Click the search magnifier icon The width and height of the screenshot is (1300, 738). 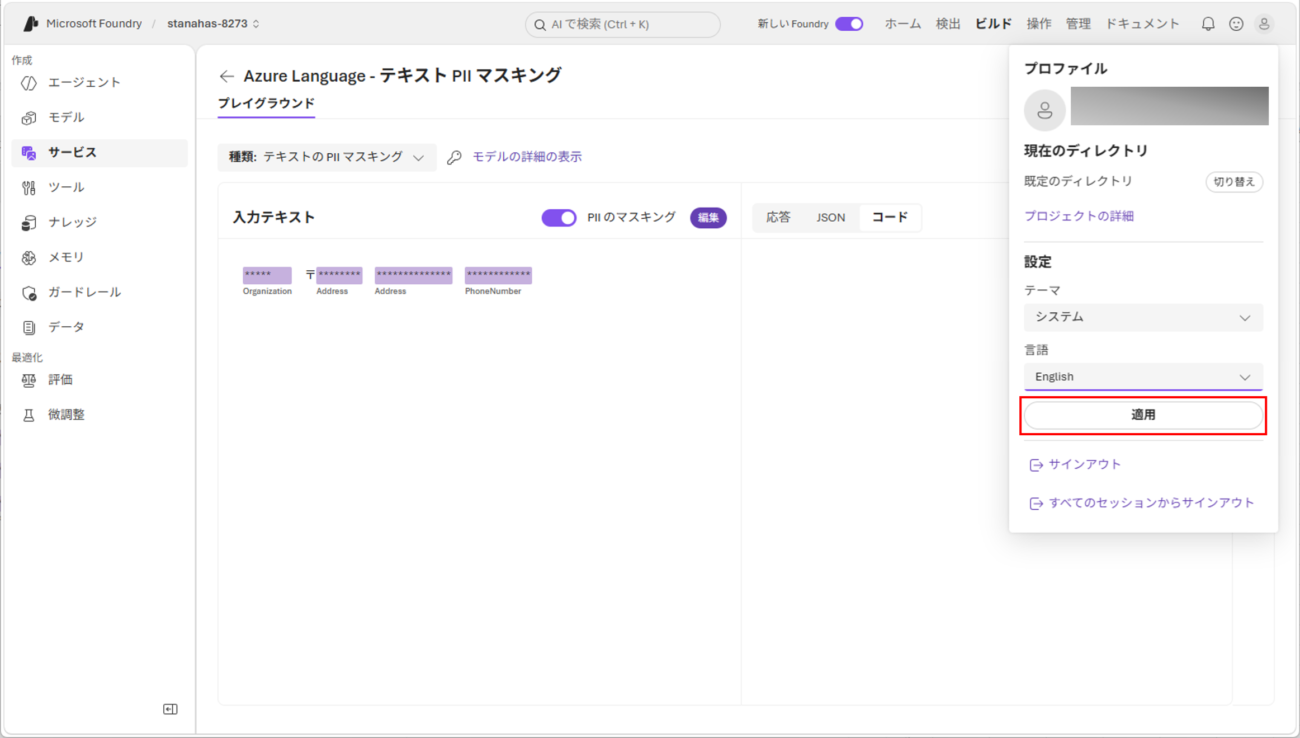(x=540, y=25)
